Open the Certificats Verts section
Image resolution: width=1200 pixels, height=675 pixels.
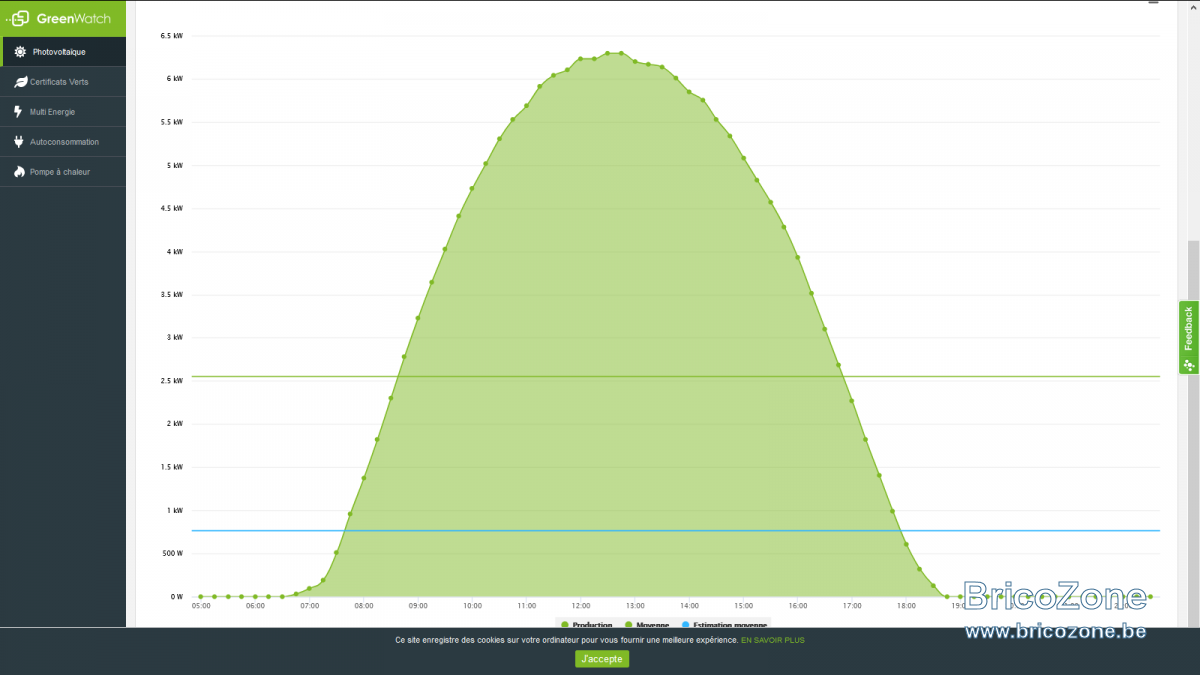63,82
